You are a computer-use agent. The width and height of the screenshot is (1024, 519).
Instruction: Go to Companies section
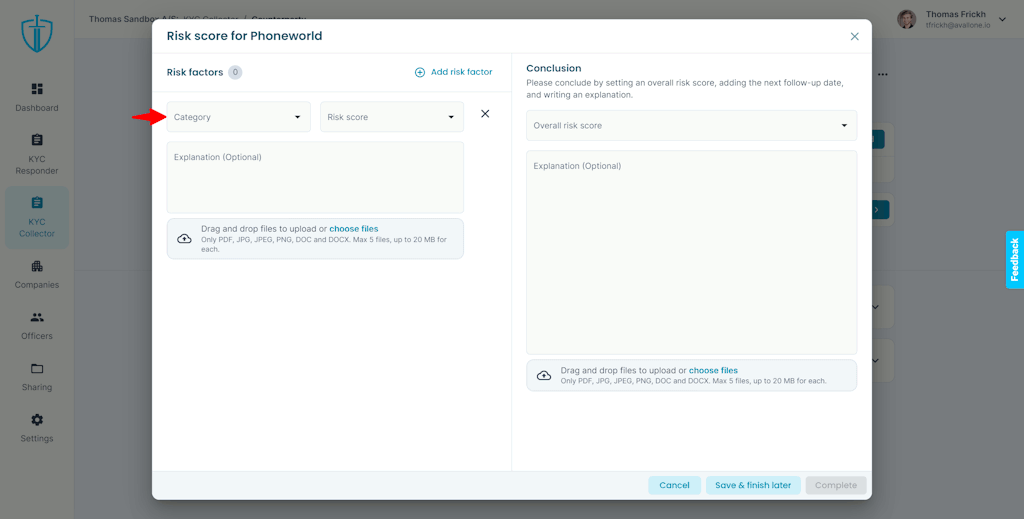37,266
